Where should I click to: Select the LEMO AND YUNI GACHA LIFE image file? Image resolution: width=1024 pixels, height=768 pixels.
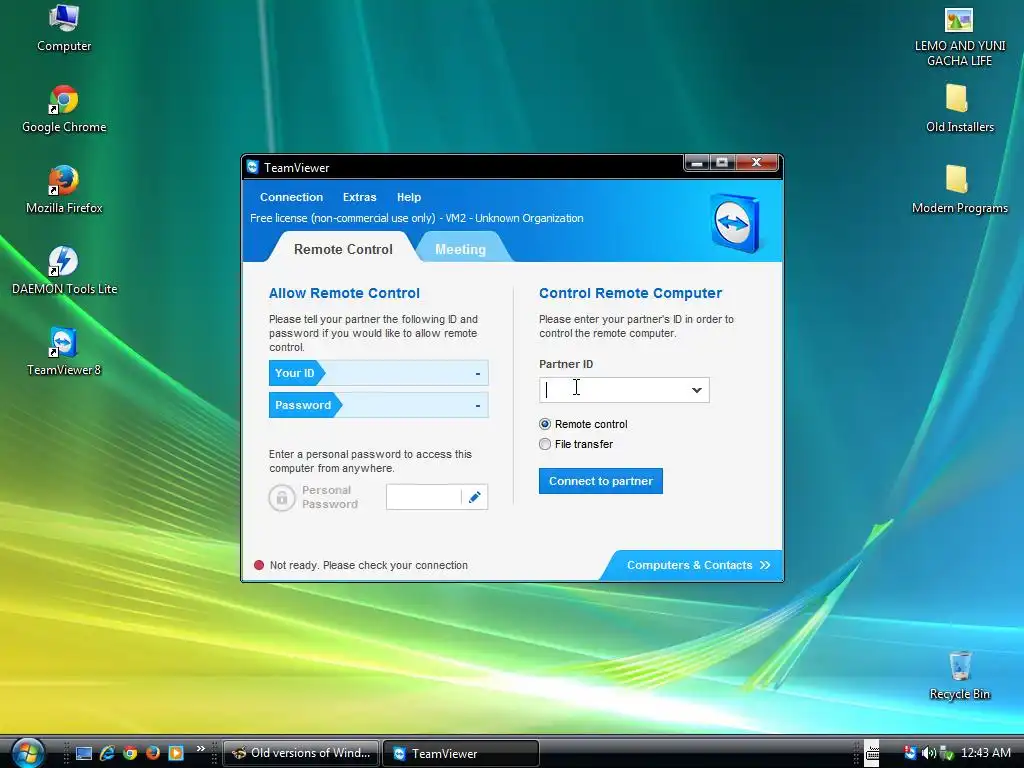(959, 37)
